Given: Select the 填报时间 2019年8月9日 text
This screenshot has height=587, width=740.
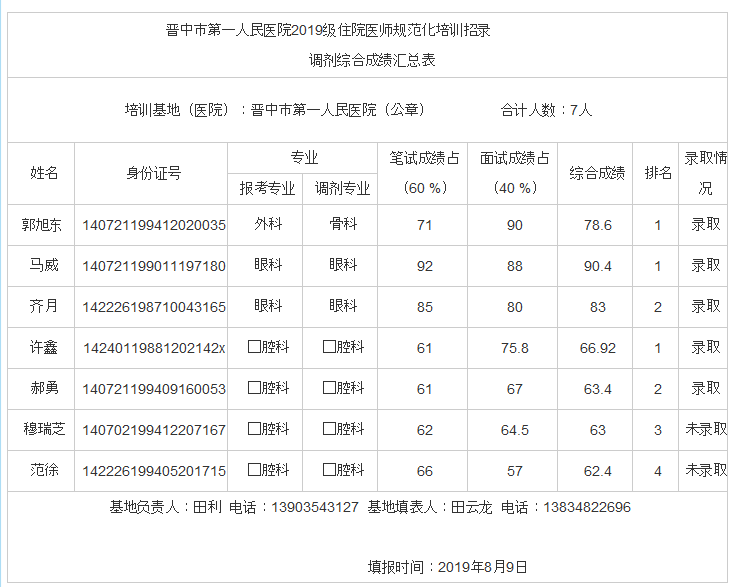Looking at the screenshot, I should tap(447, 567).
